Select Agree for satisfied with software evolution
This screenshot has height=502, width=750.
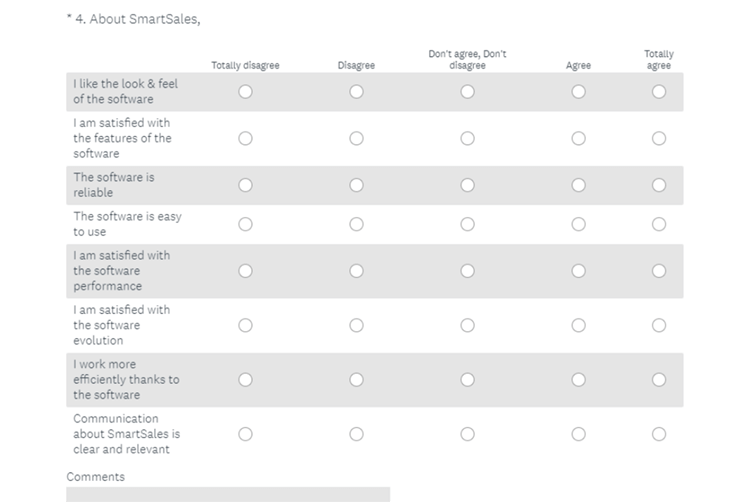tap(578, 325)
